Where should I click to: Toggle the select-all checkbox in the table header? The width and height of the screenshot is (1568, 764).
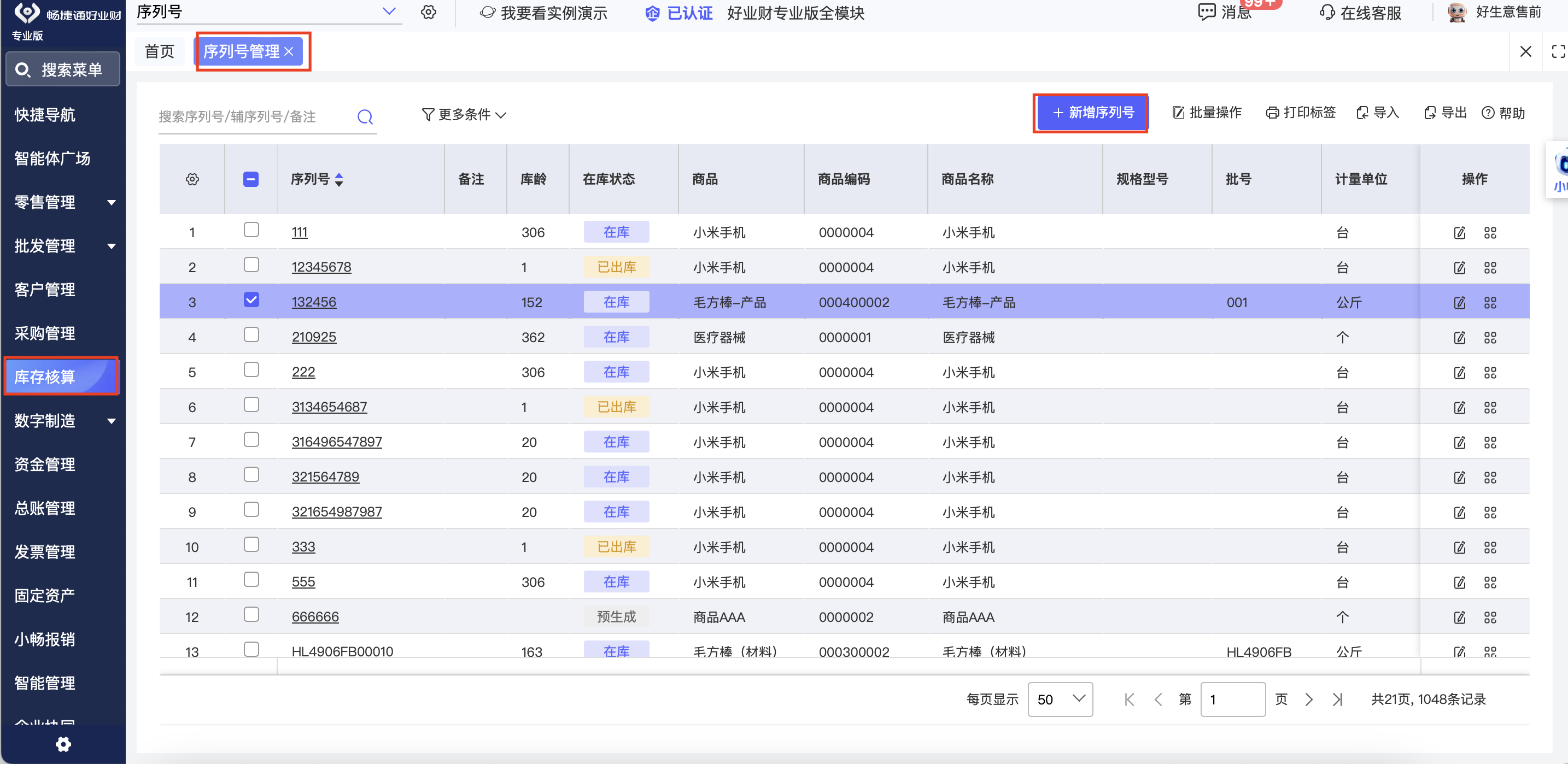(x=251, y=179)
